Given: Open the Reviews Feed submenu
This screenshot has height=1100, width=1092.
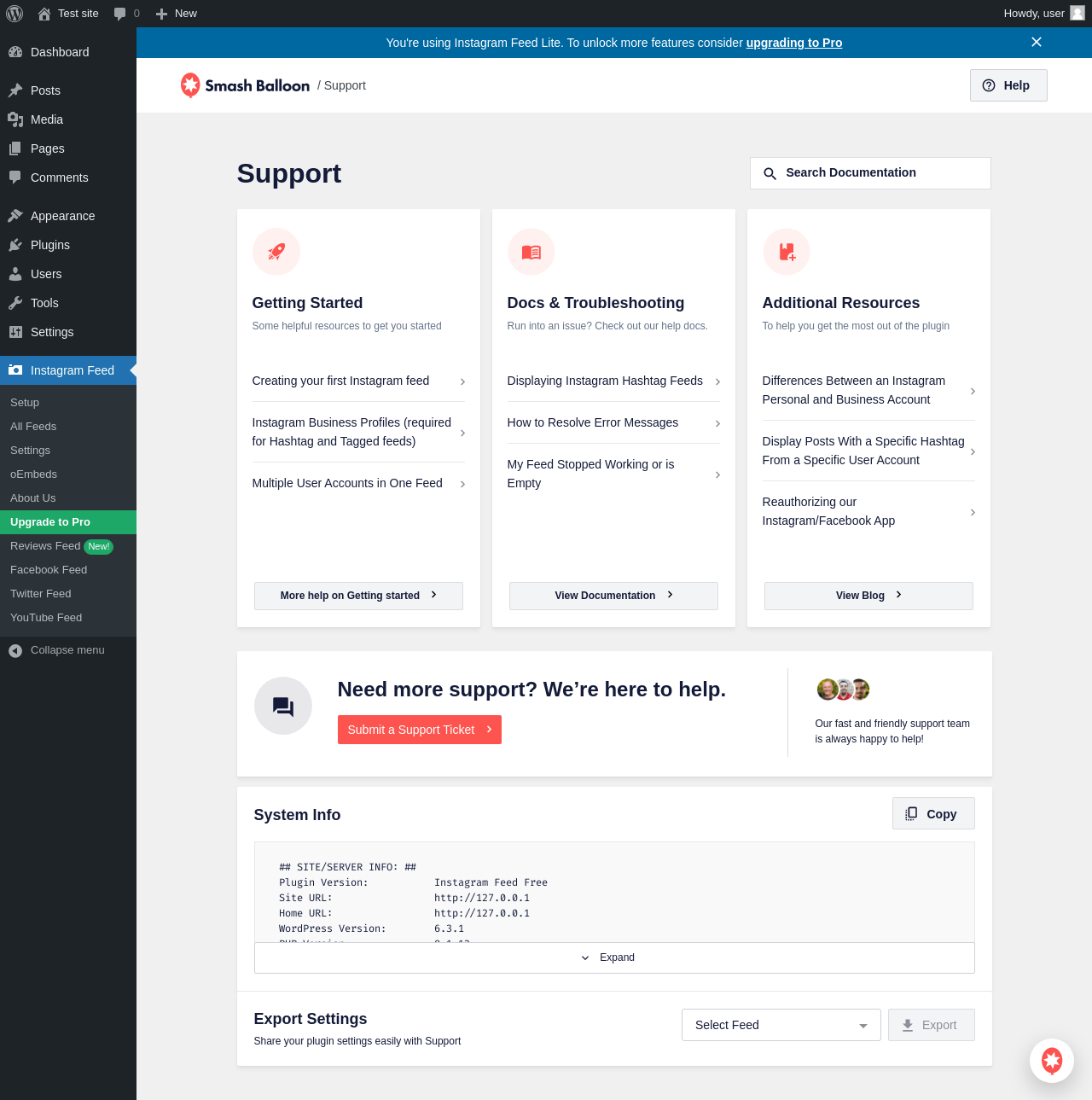Looking at the screenshot, I should [68, 546].
